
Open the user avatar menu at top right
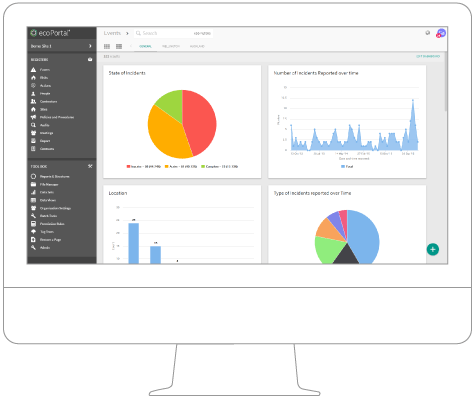441,33
